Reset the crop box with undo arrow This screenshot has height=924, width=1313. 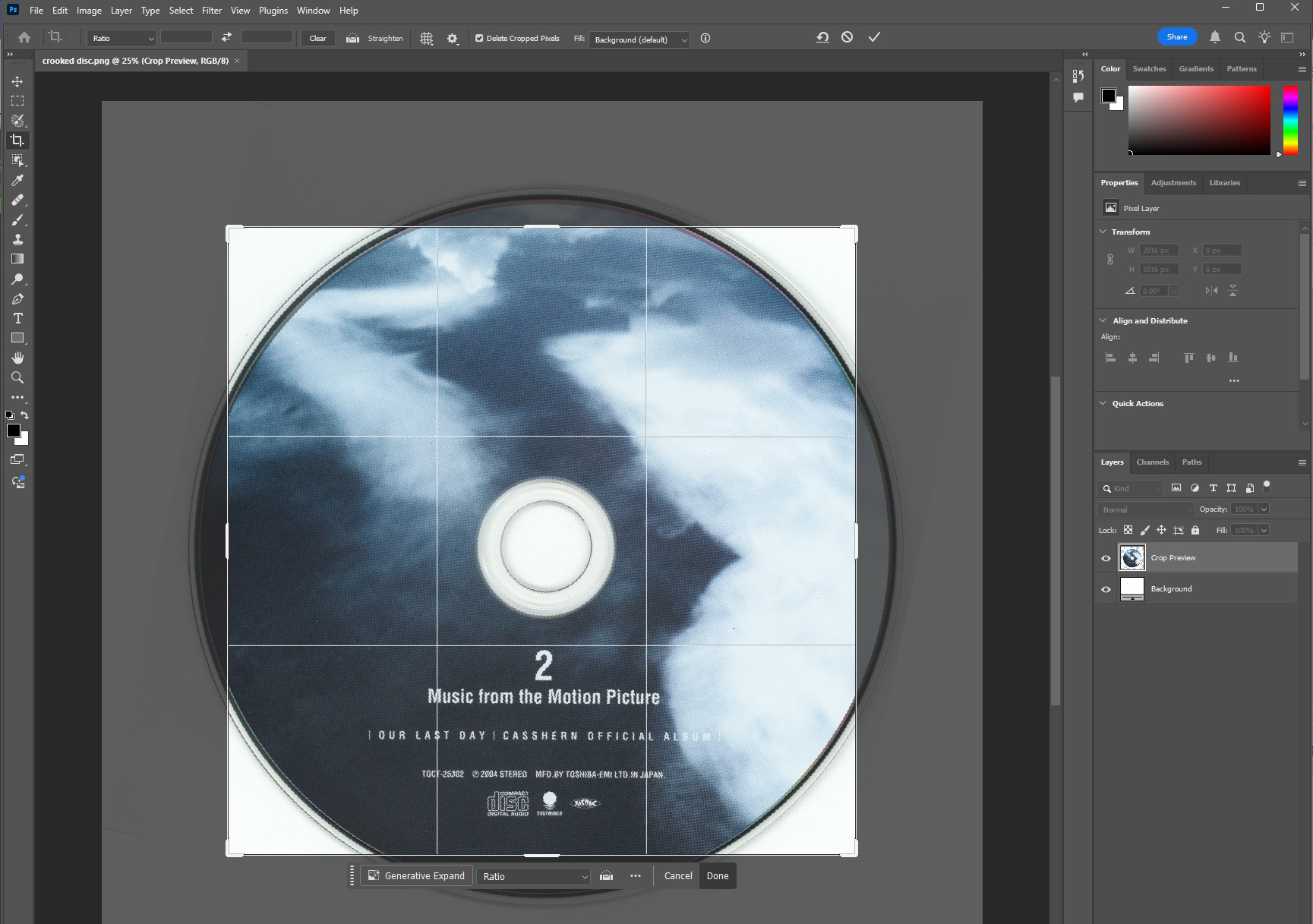pos(822,37)
